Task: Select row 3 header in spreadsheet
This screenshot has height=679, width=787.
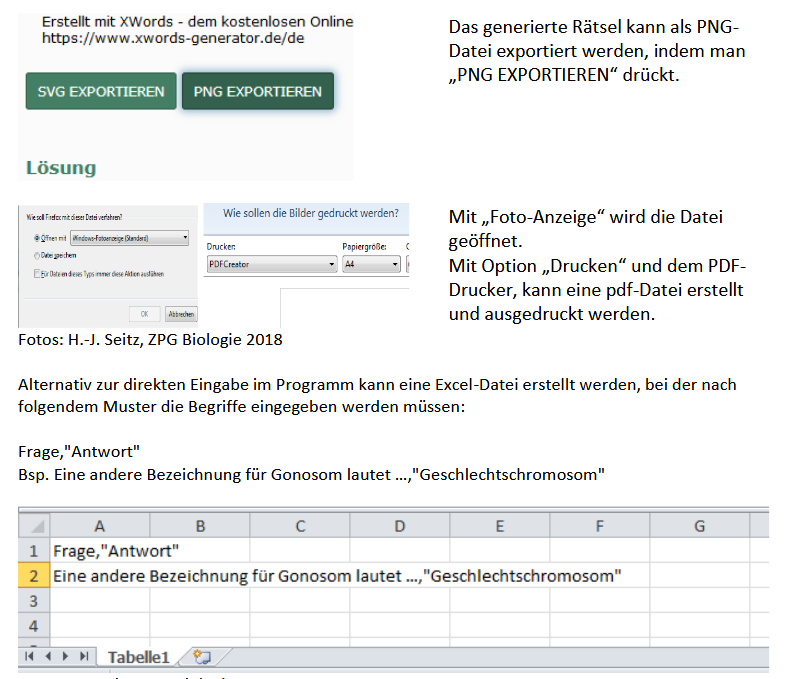Action: (x=33, y=601)
